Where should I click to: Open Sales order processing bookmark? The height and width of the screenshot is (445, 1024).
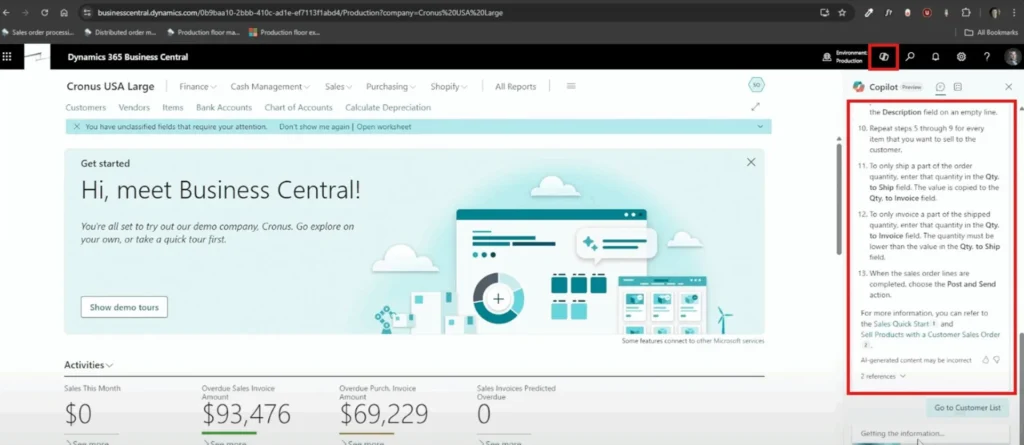pyautogui.click(x=39, y=32)
